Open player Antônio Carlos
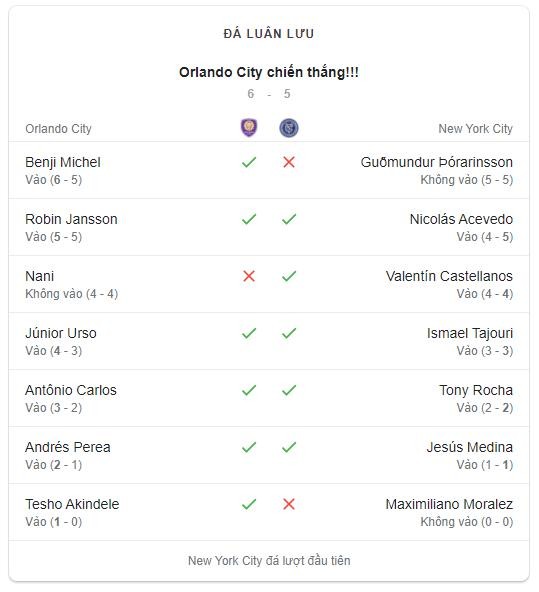The width and height of the screenshot is (539, 592). tap(71, 390)
